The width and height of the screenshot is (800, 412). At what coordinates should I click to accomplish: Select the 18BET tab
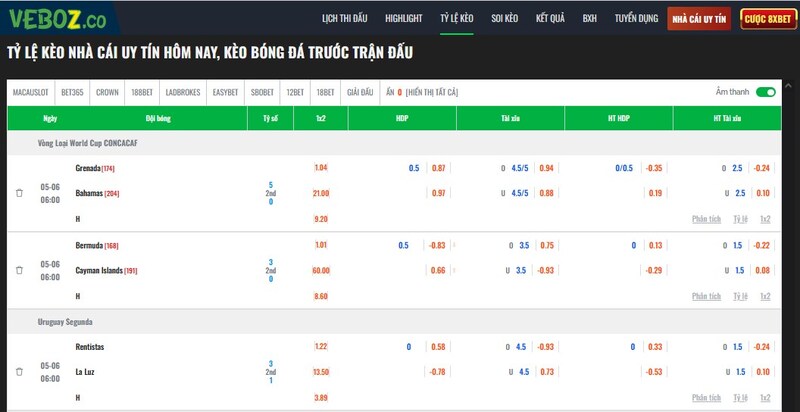[x=325, y=92]
